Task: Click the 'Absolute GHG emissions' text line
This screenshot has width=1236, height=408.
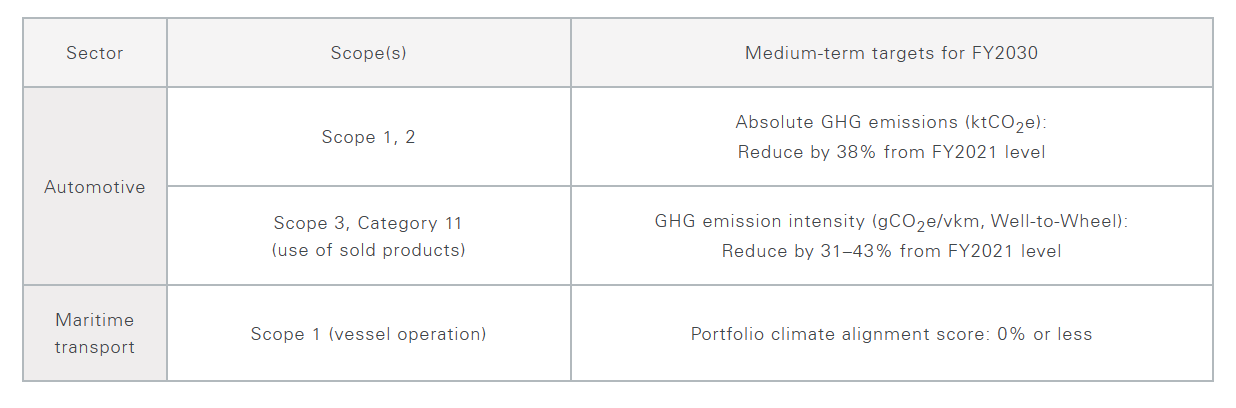Action: click(x=891, y=122)
